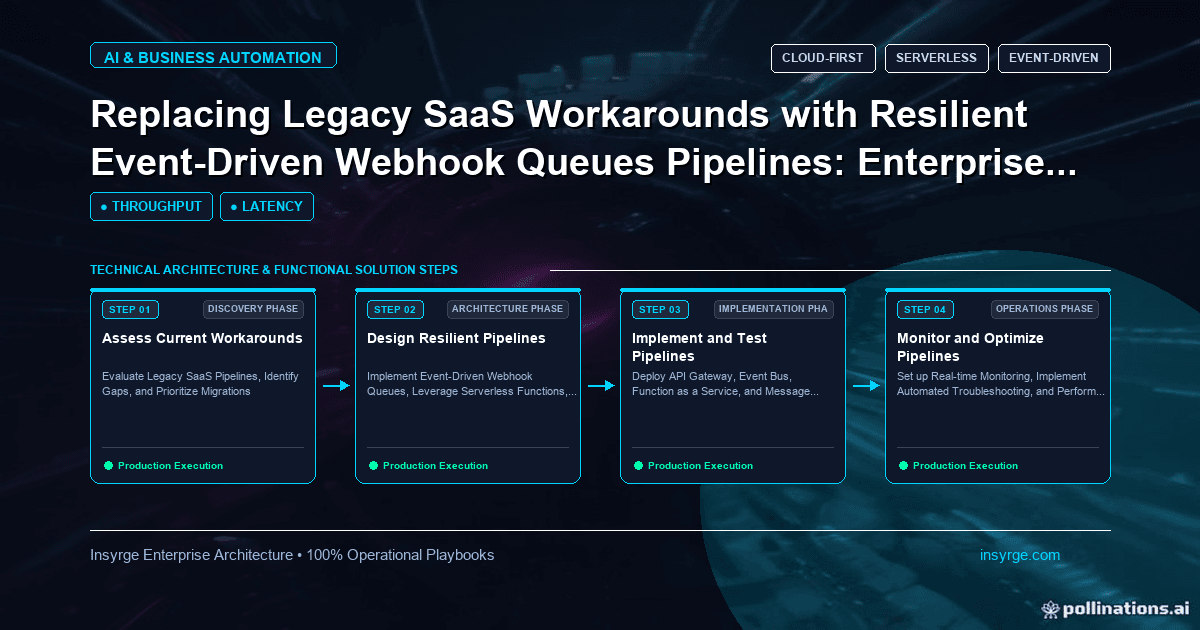
Task: Click the ARCHITECTURE PHASE label
Action: pyautogui.click(x=508, y=309)
